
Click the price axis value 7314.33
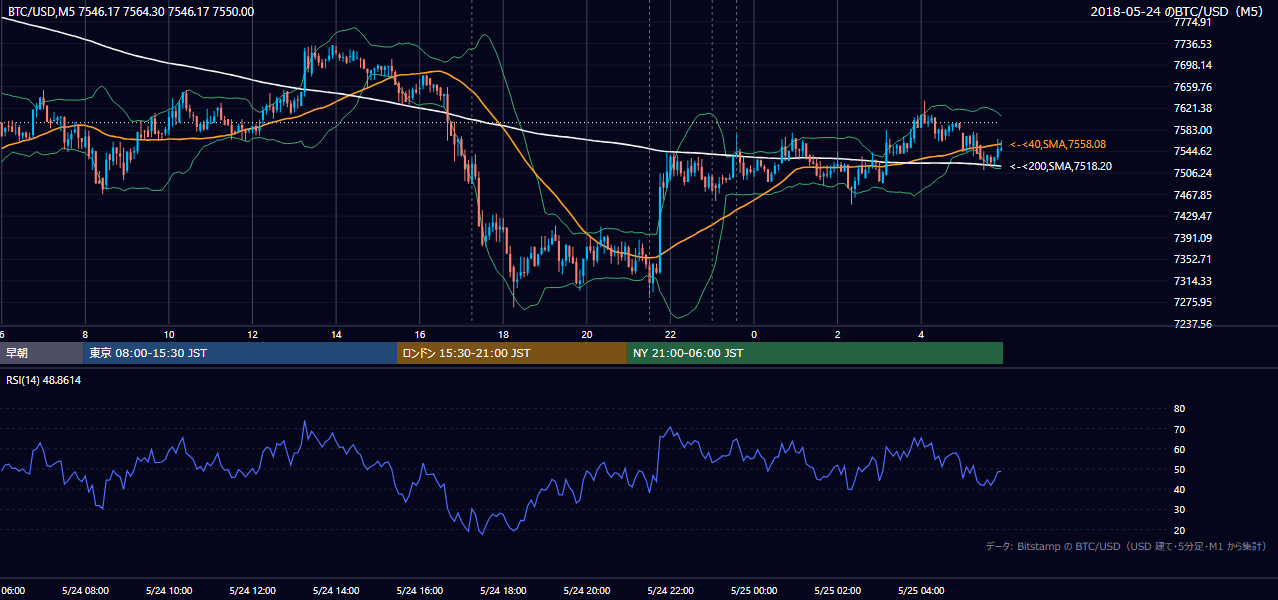tap(1192, 281)
